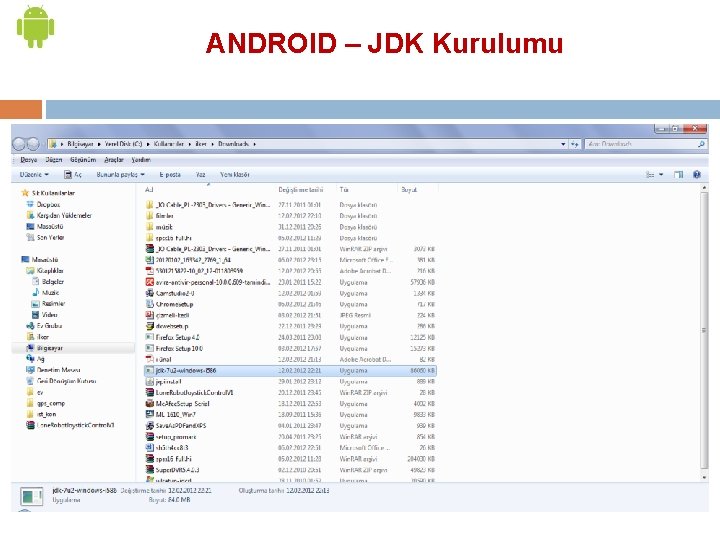The width and height of the screenshot is (720, 540).
Task: Open the Dosya menu
Action: pyautogui.click(x=28, y=160)
